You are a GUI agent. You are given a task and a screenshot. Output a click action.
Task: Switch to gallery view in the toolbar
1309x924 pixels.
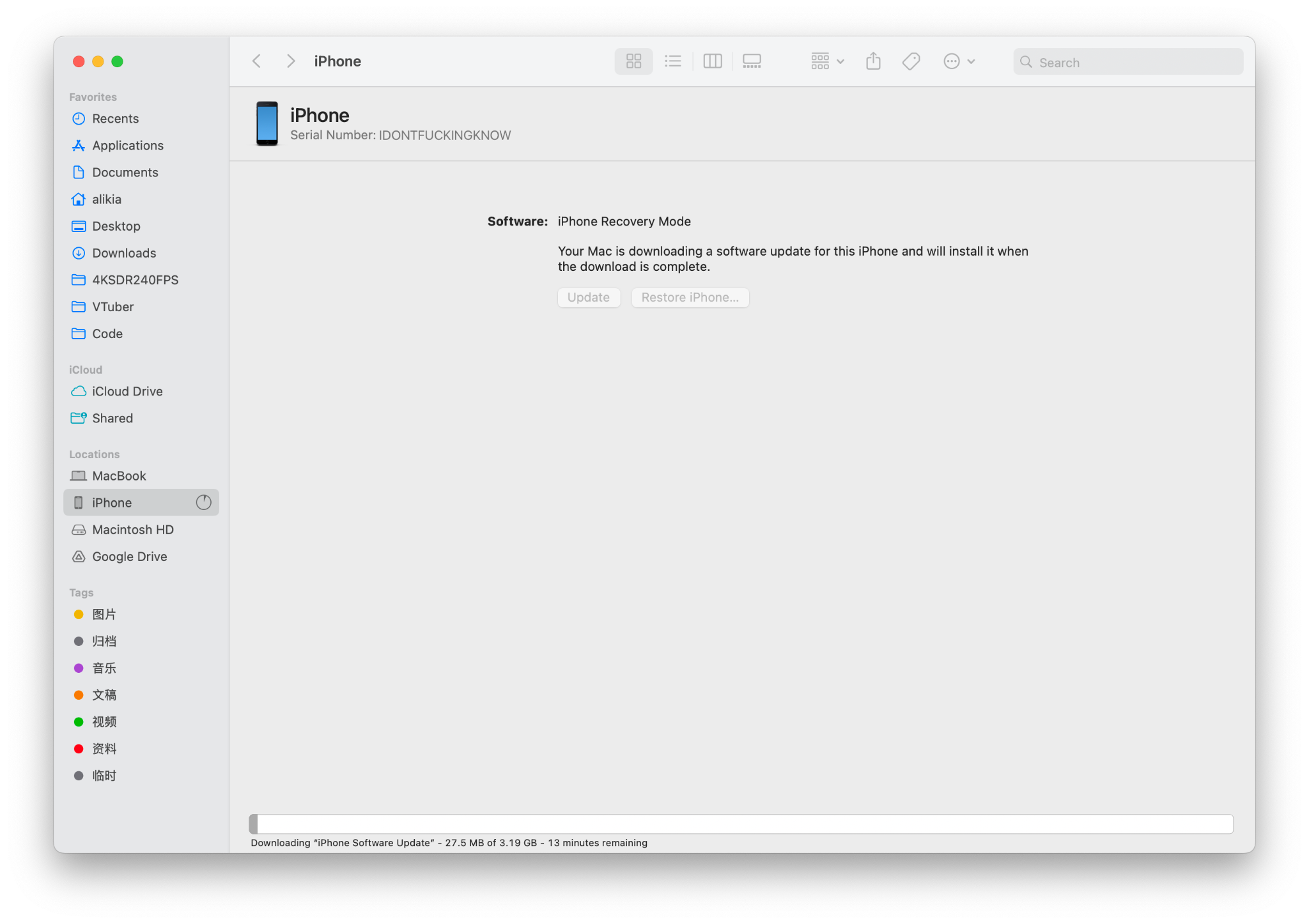752,61
